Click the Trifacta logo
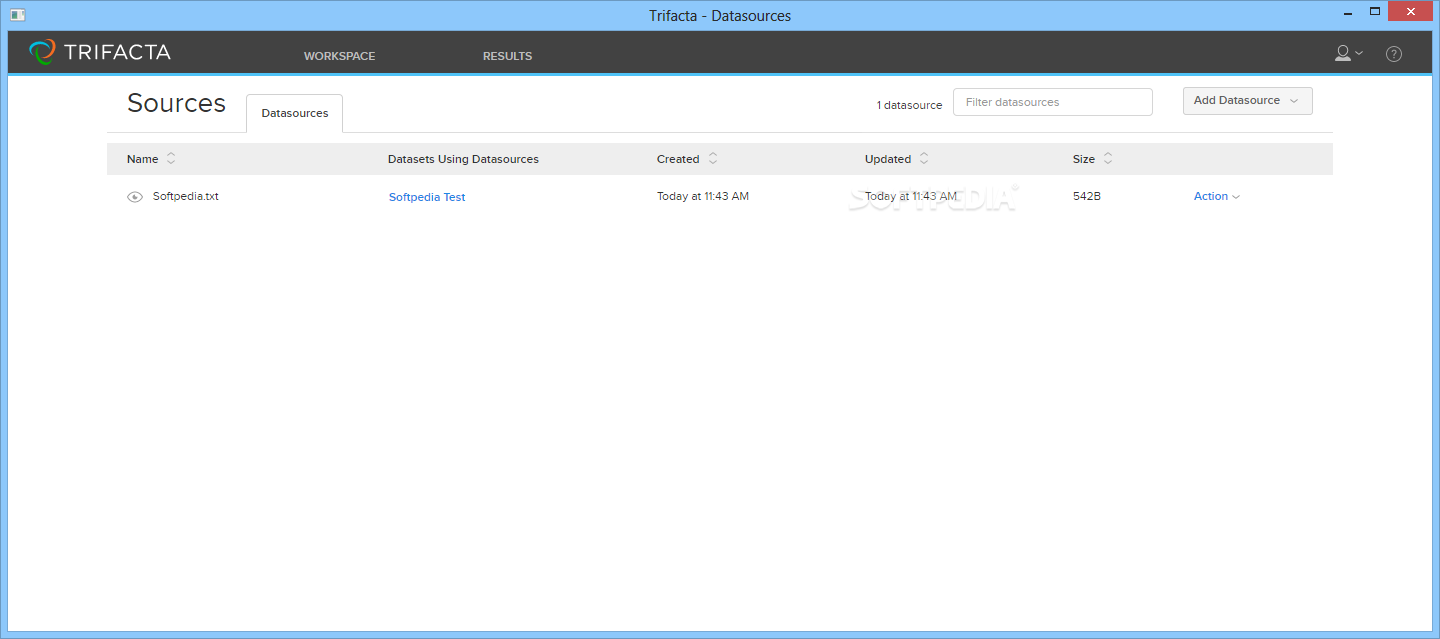Screen dimensions: 1440x639 pyautogui.click(x=100, y=52)
